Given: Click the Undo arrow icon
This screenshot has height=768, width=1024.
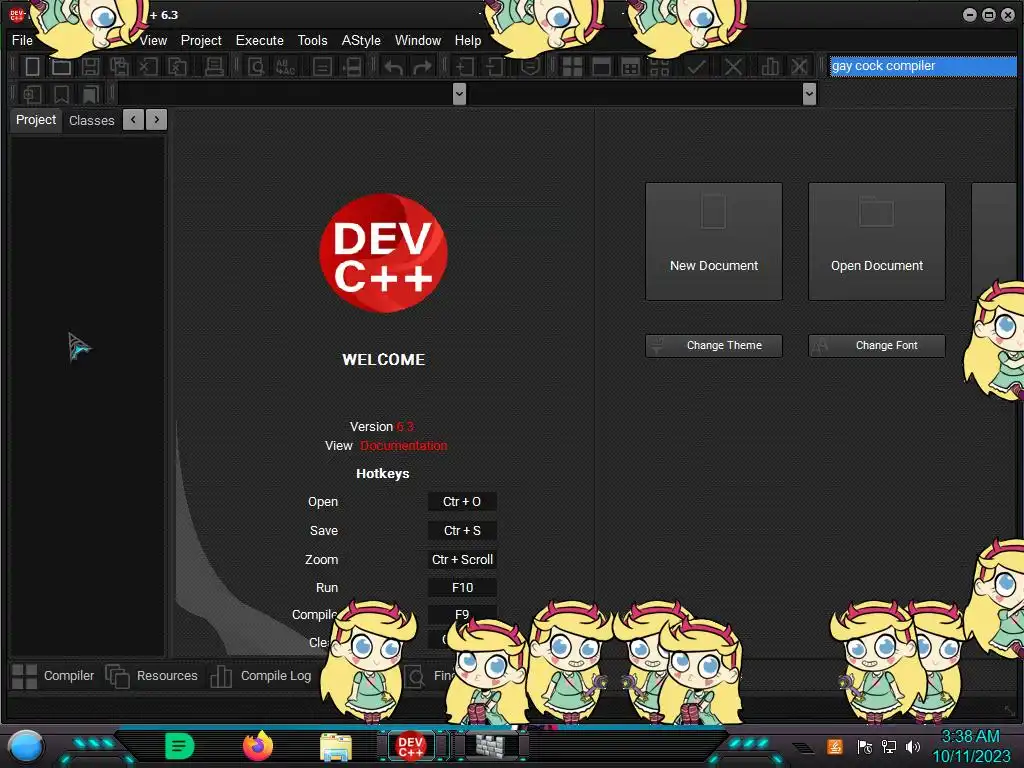Looking at the screenshot, I should click(393, 66).
